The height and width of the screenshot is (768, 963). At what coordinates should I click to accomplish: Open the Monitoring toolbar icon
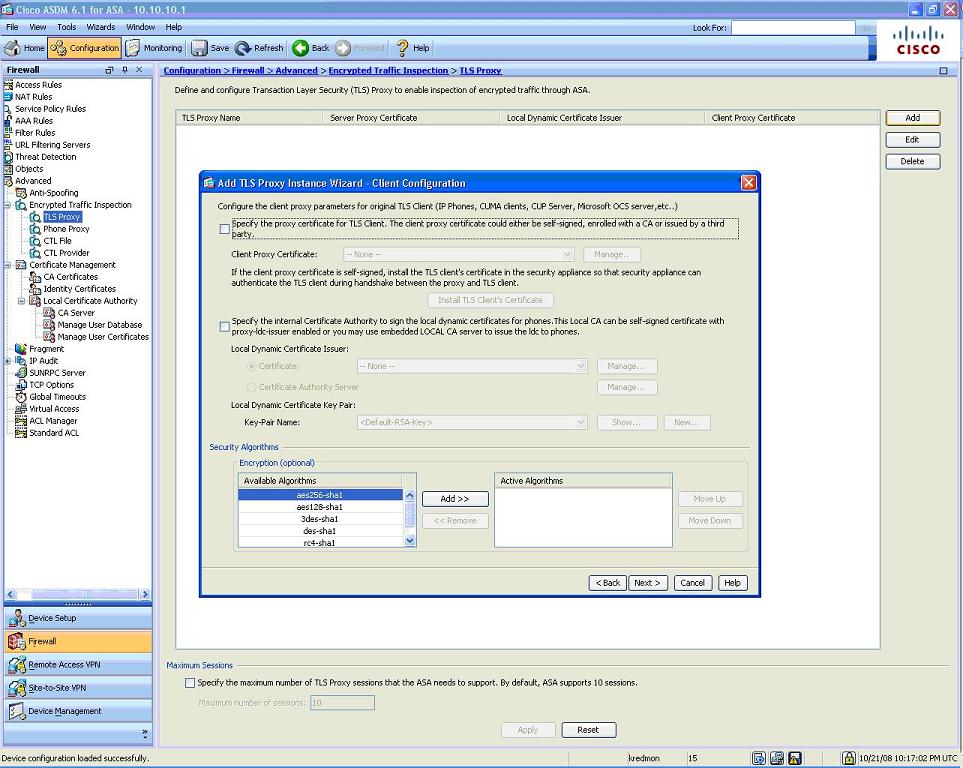tap(132, 48)
